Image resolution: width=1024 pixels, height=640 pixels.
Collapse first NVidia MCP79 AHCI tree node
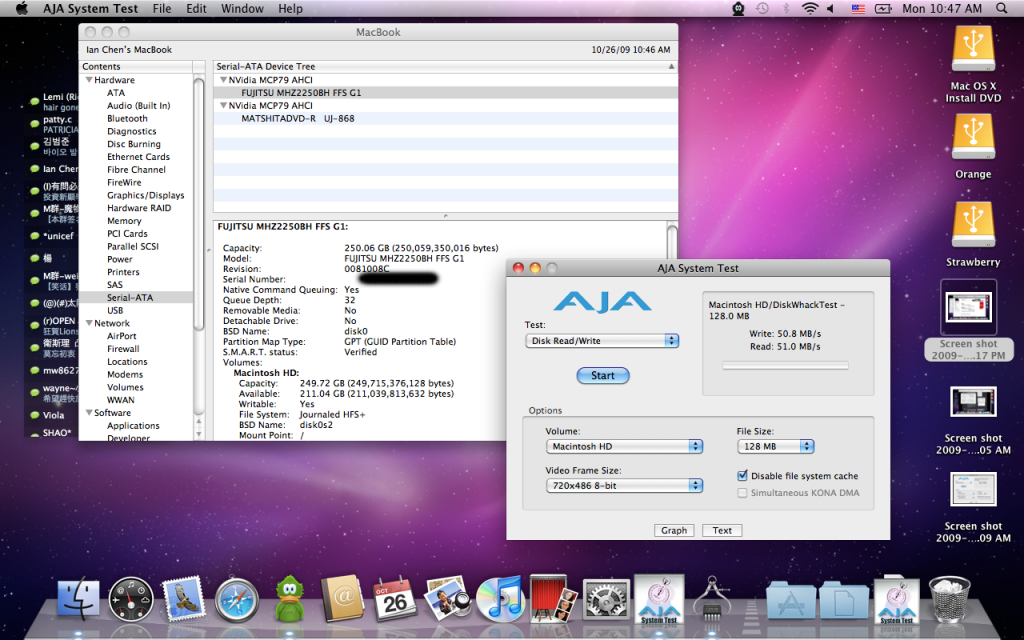(223, 80)
